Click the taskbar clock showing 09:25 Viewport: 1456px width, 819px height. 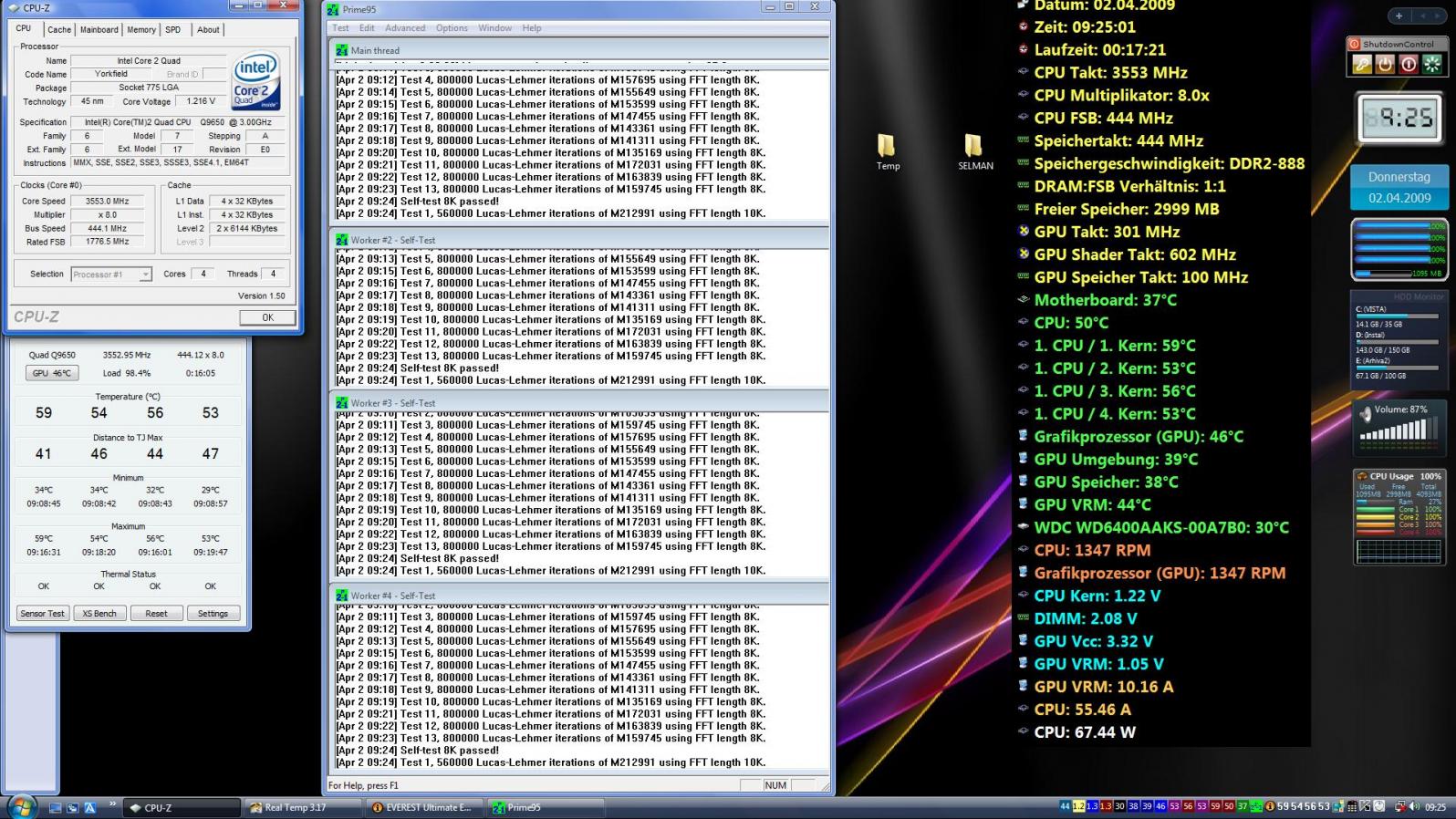[1436, 807]
